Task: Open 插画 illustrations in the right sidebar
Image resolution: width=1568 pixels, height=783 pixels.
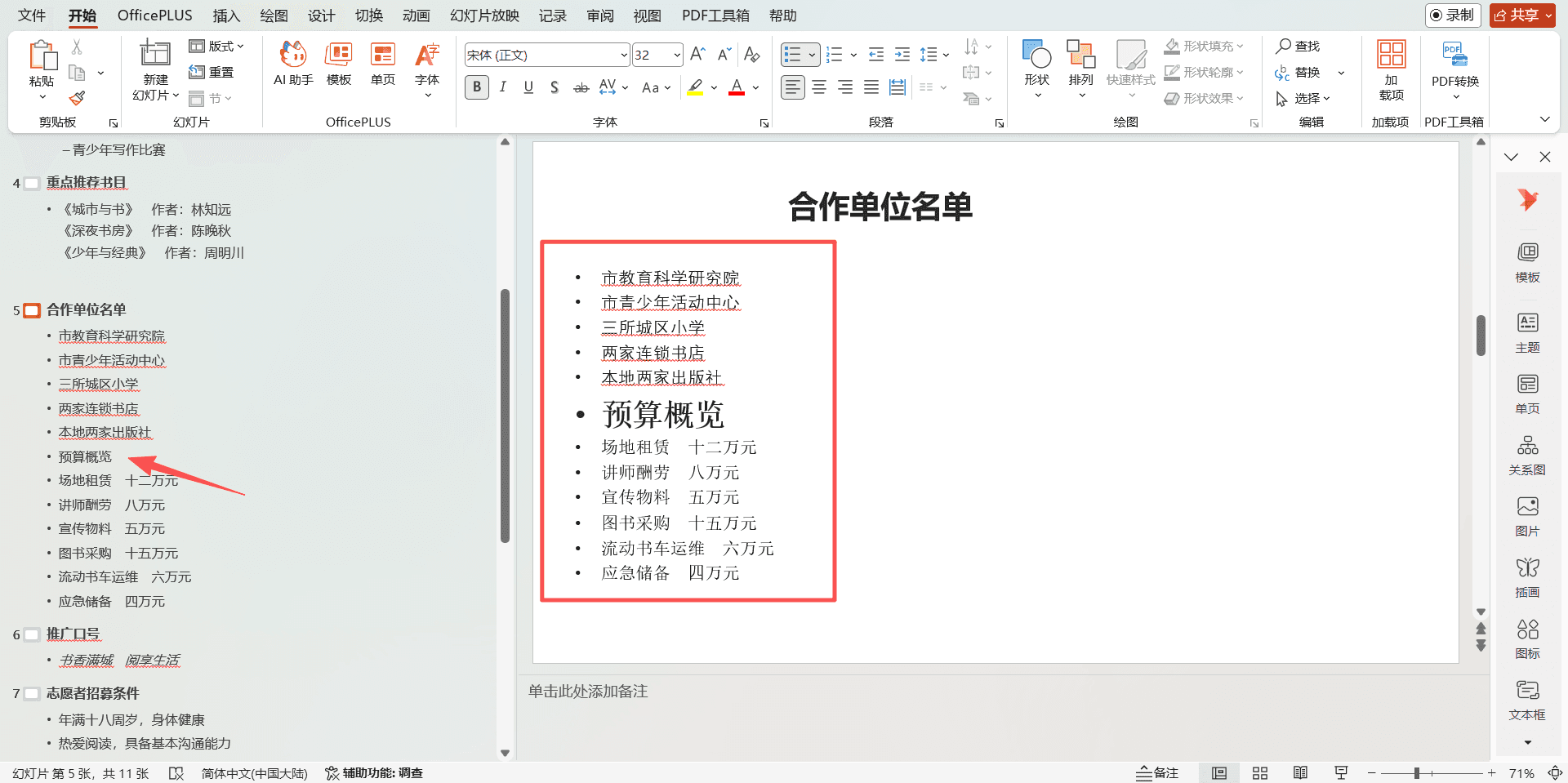Action: [1527, 578]
